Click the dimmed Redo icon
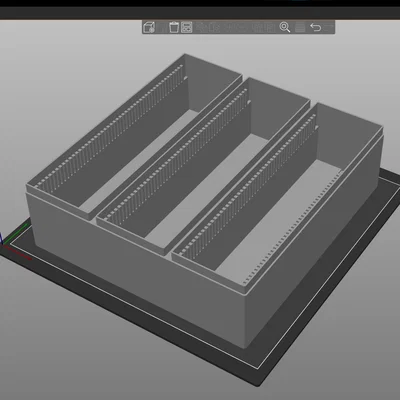Viewport: 400px width, 400px height. [328, 27]
